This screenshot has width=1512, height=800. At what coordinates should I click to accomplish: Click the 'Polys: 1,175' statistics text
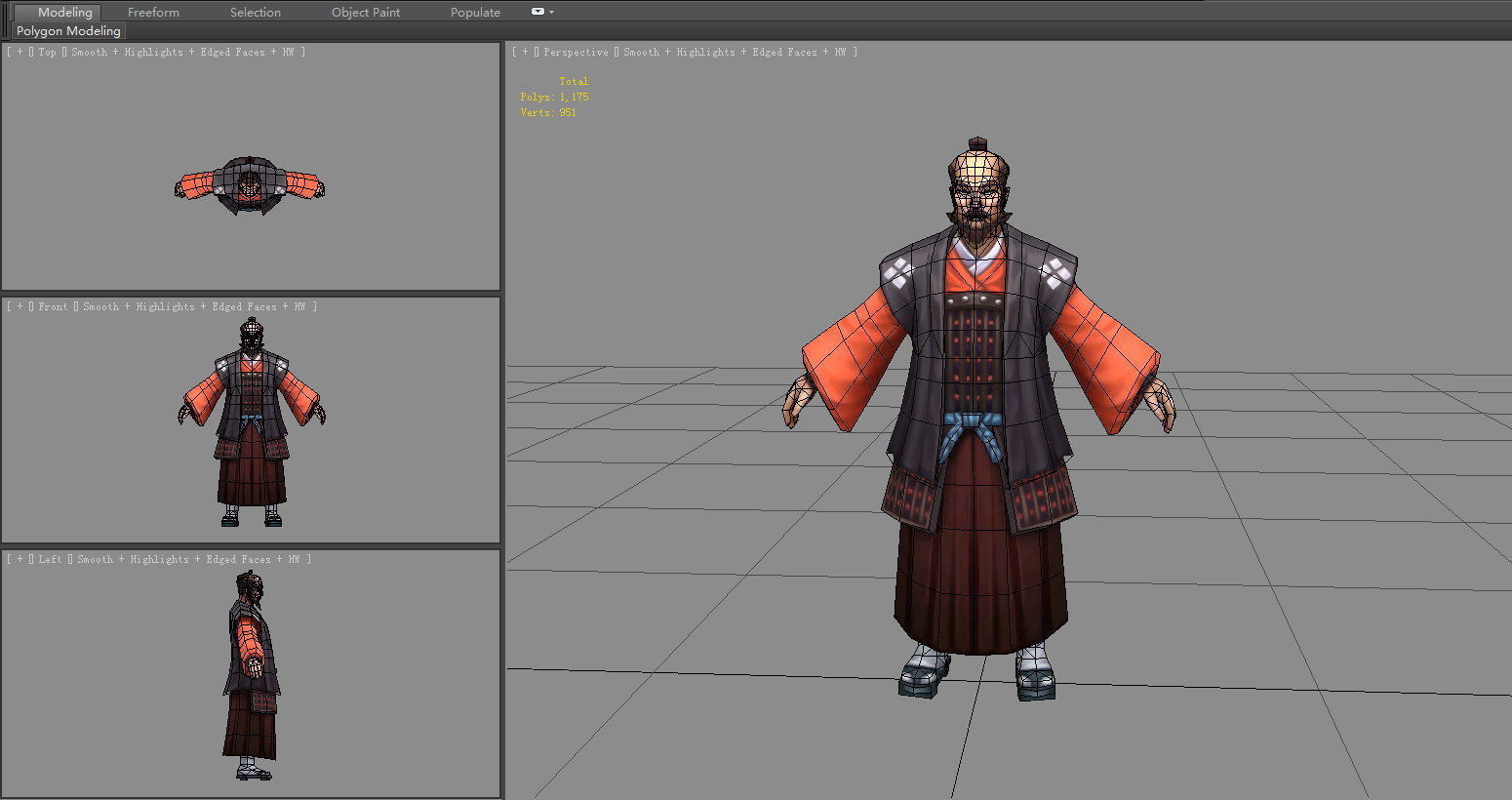554,97
